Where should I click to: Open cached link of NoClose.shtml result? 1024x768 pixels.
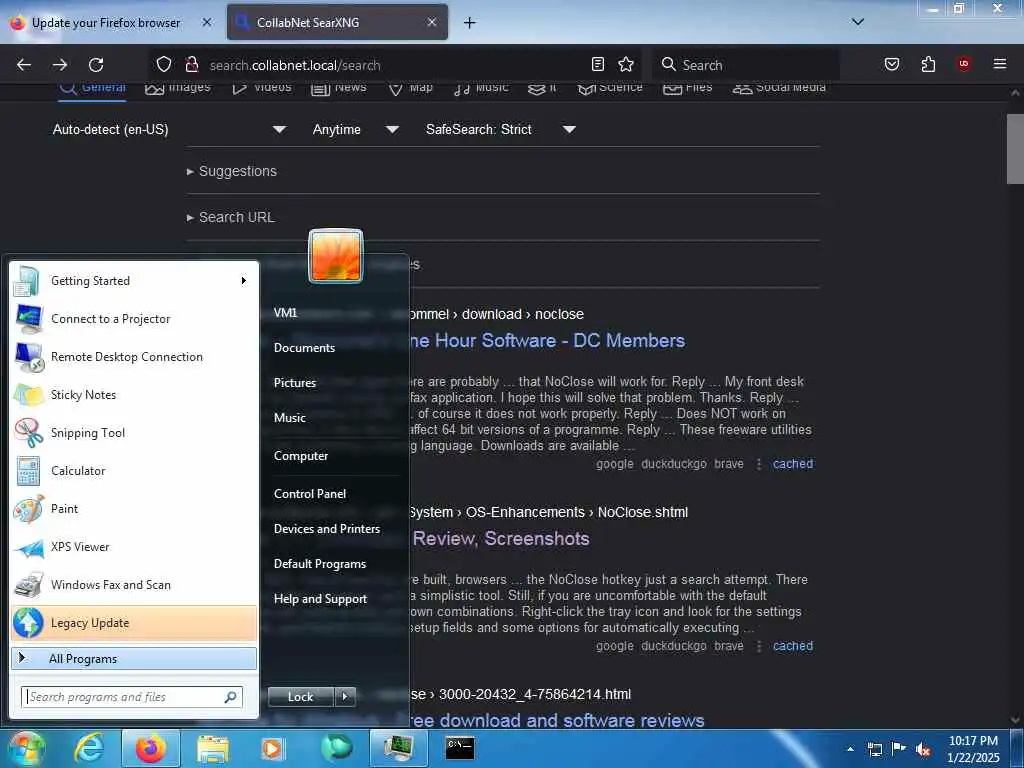point(793,646)
